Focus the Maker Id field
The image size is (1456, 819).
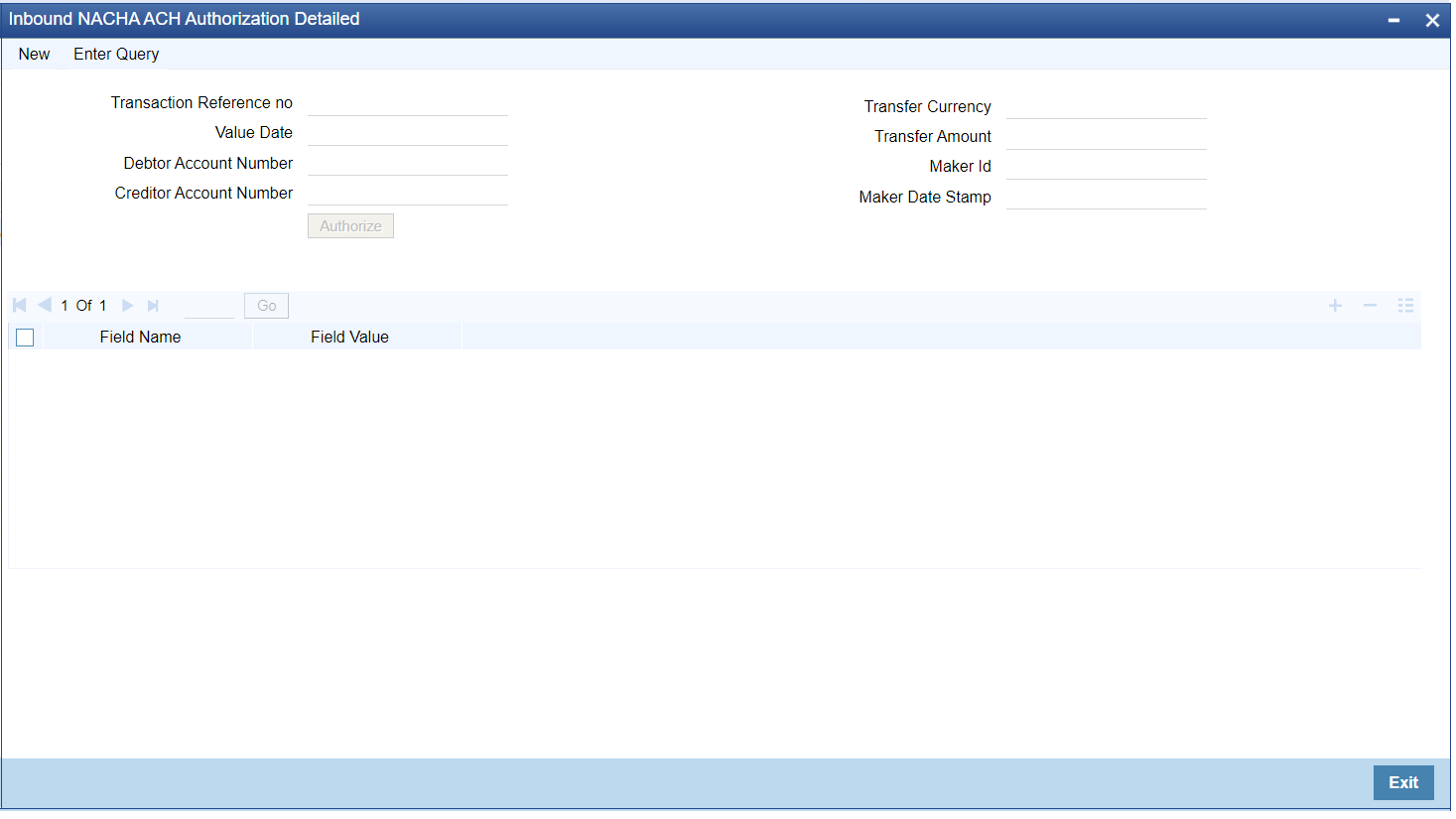[1107, 167]
